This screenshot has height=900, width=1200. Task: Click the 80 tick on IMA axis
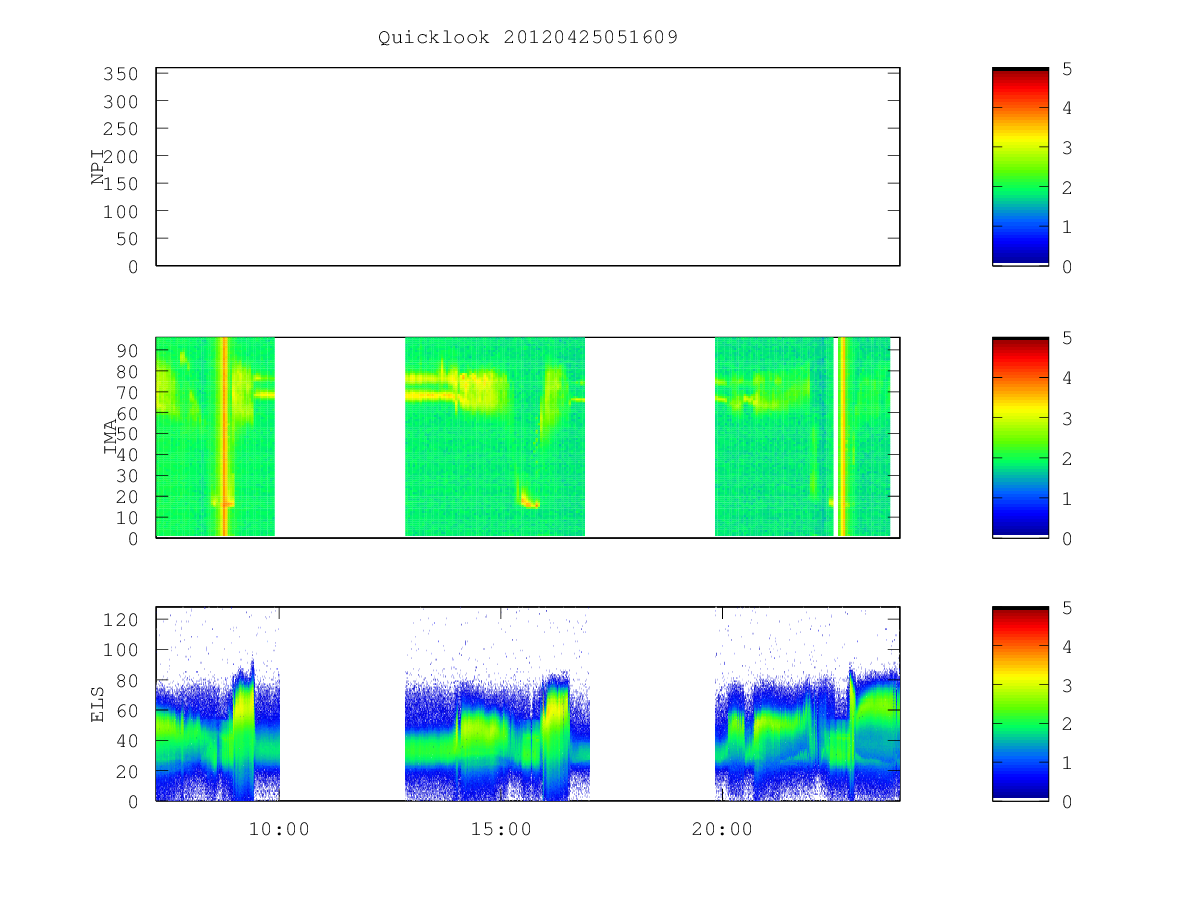pyautogui.click(x=127, y=371)
